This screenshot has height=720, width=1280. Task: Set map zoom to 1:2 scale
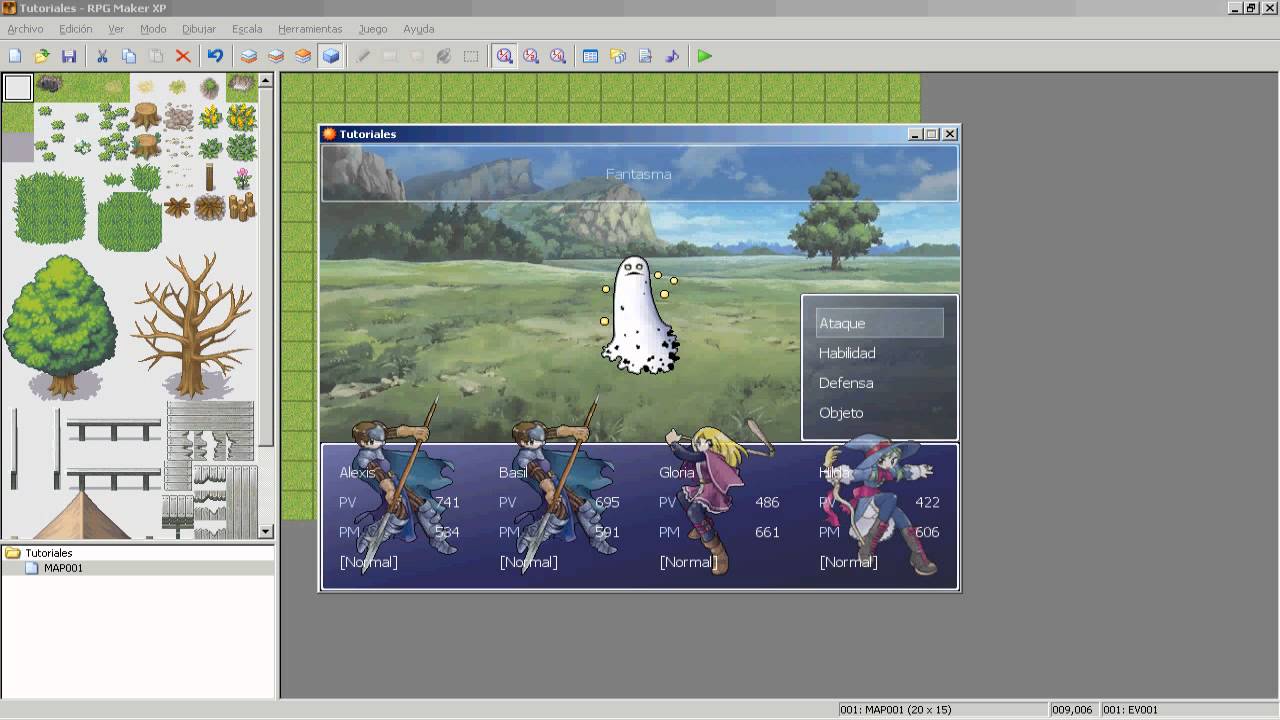tap(531, 56)
